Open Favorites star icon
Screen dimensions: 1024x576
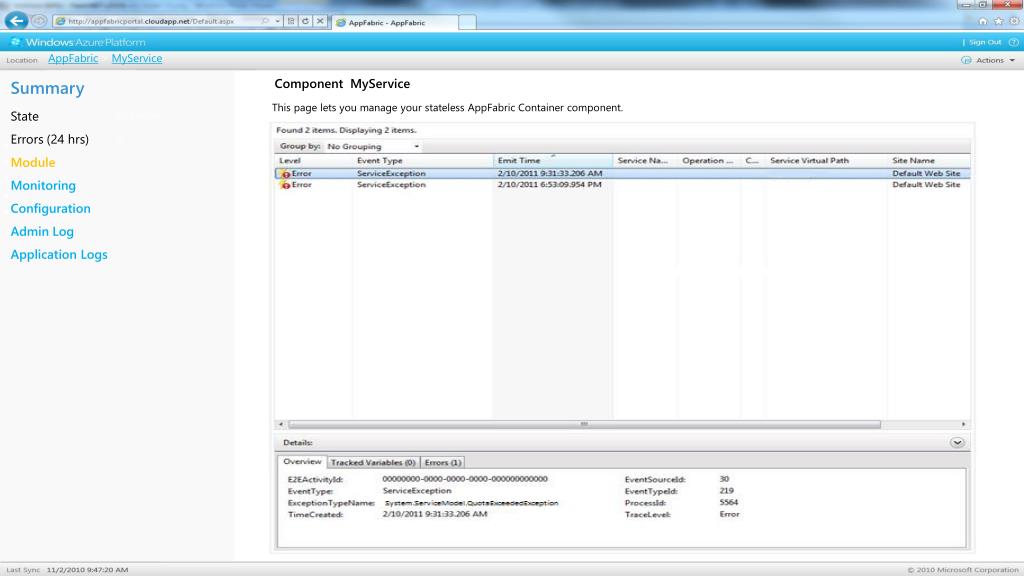(x=999, y=21)
